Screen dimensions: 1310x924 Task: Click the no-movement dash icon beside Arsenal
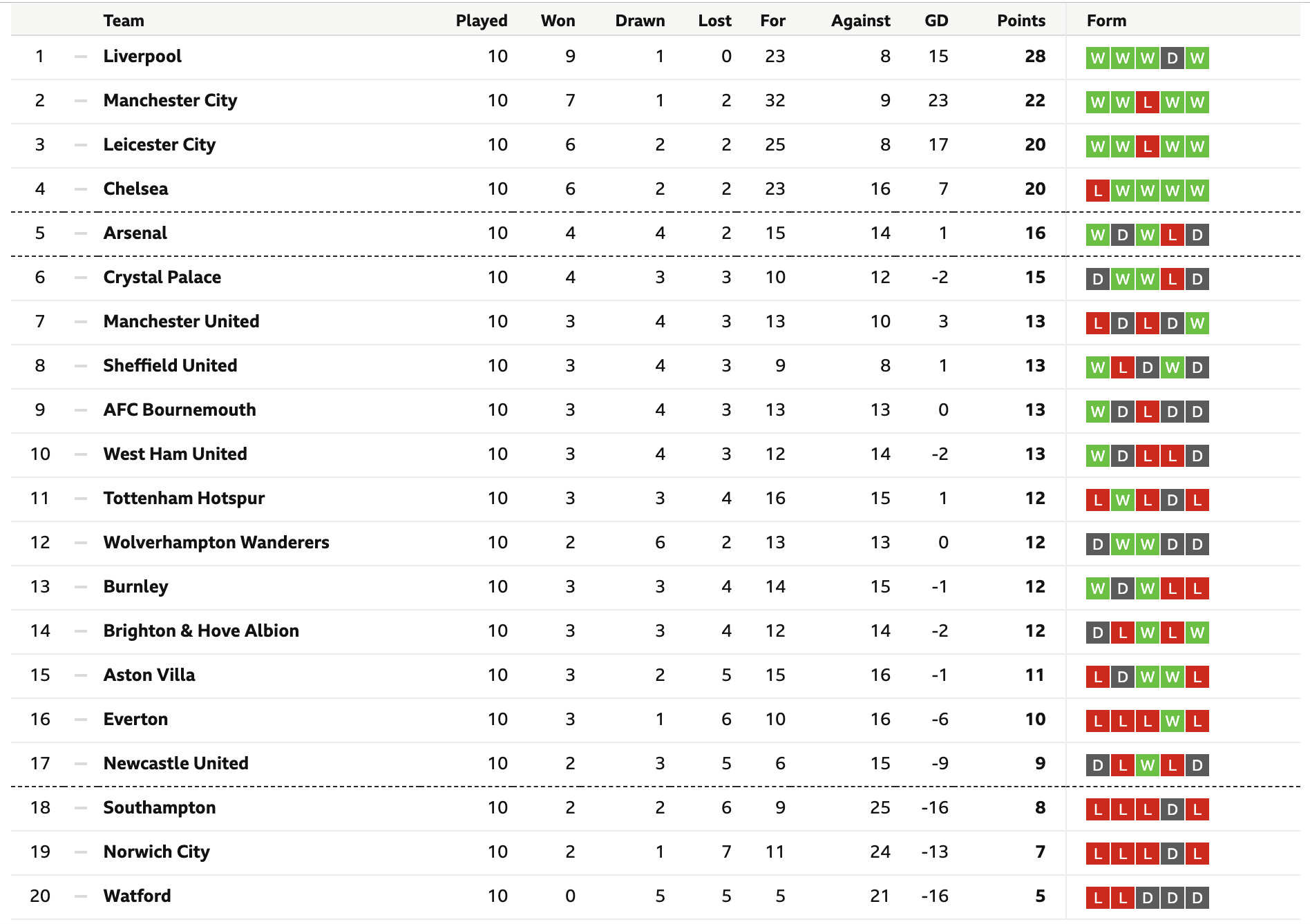click(x=81, y=233)
